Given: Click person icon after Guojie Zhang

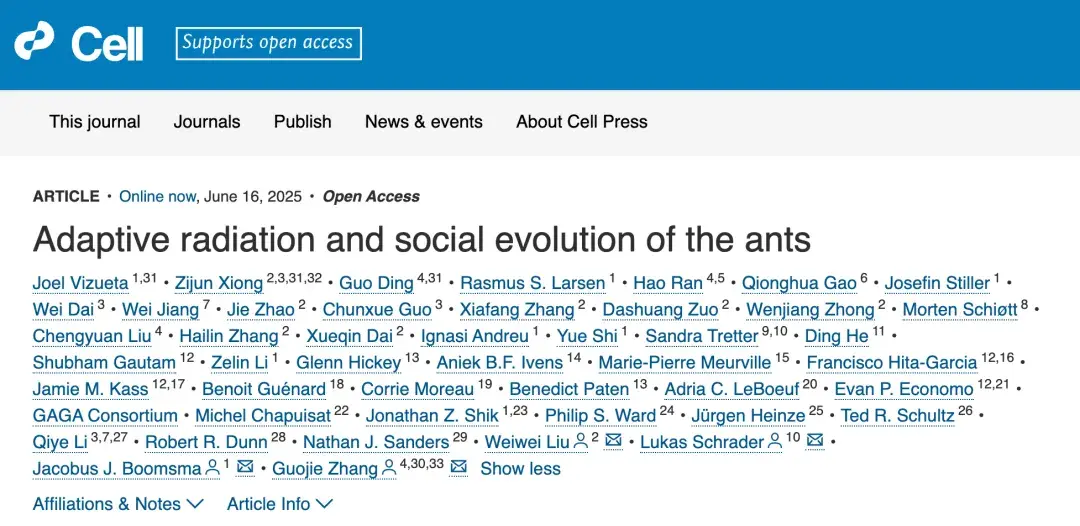Looking at the screenshot, I should 389,467.
